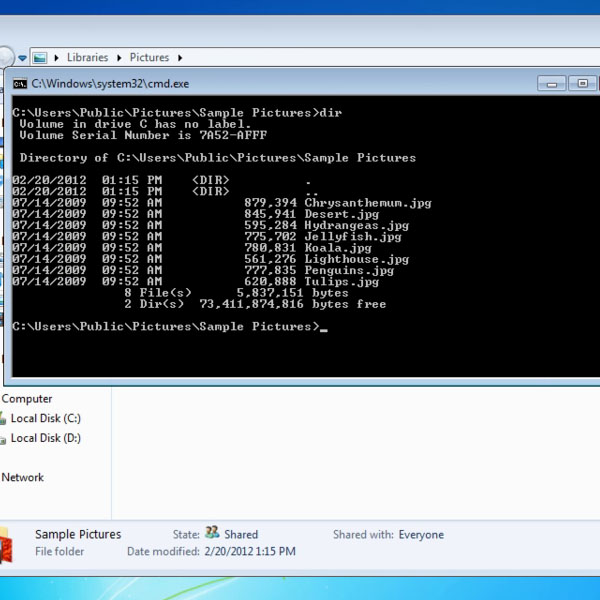Viewport: 600px width, 600px height.
Task: Click the Lighthouse.jpg line in cmd output
Action: coord(210,259)
